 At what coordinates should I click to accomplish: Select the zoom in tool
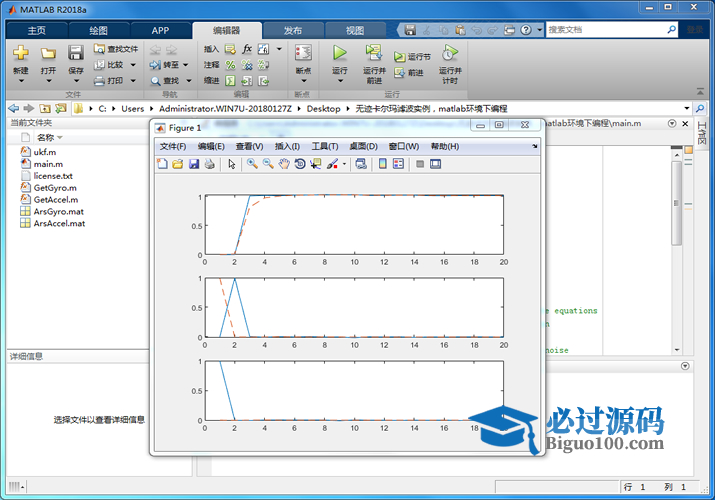tap(252, 164)
